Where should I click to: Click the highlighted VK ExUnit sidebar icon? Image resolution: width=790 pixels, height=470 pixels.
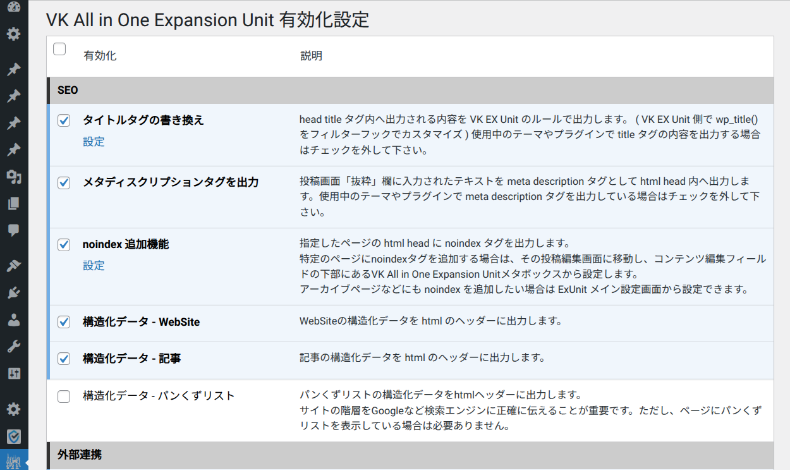[14, 461]
